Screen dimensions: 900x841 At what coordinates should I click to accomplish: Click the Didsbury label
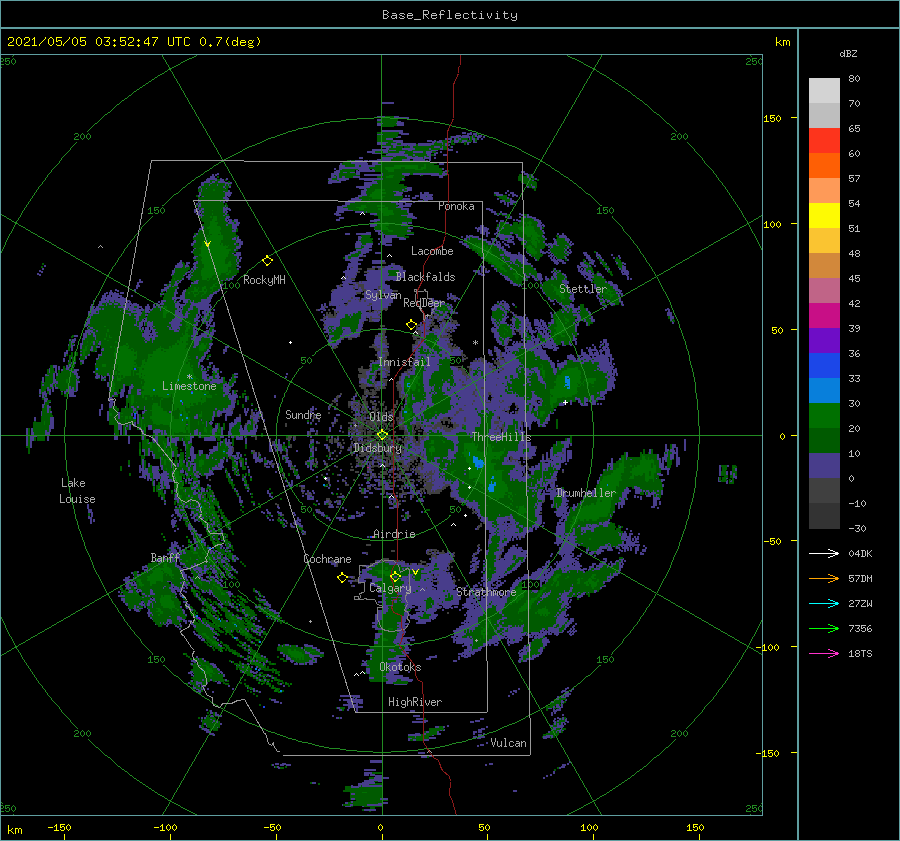point(378,448)
